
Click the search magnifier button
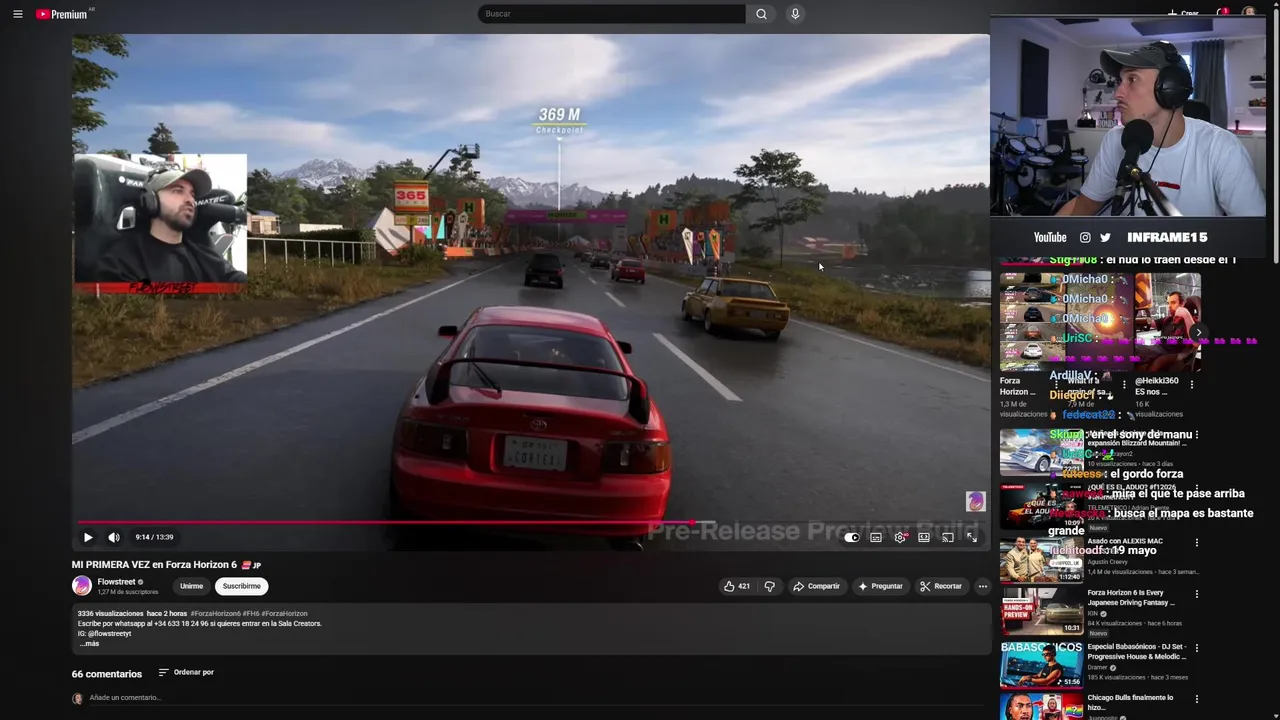[x=761, y=14]
